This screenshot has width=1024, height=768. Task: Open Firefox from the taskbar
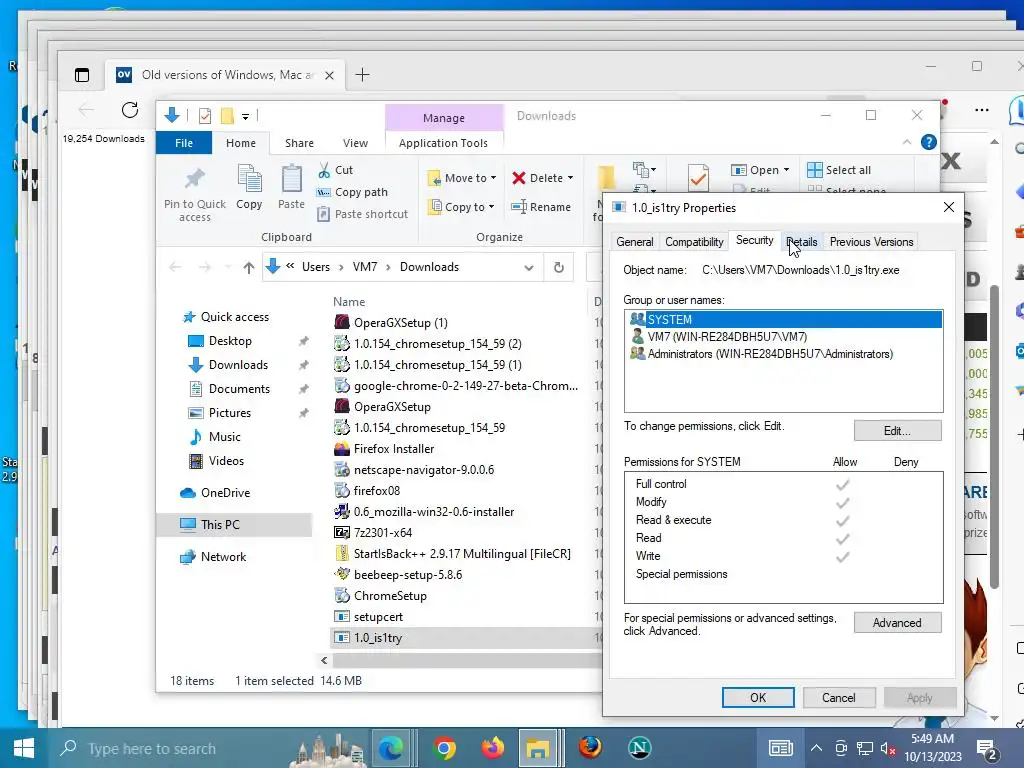[x=493, y=748]
